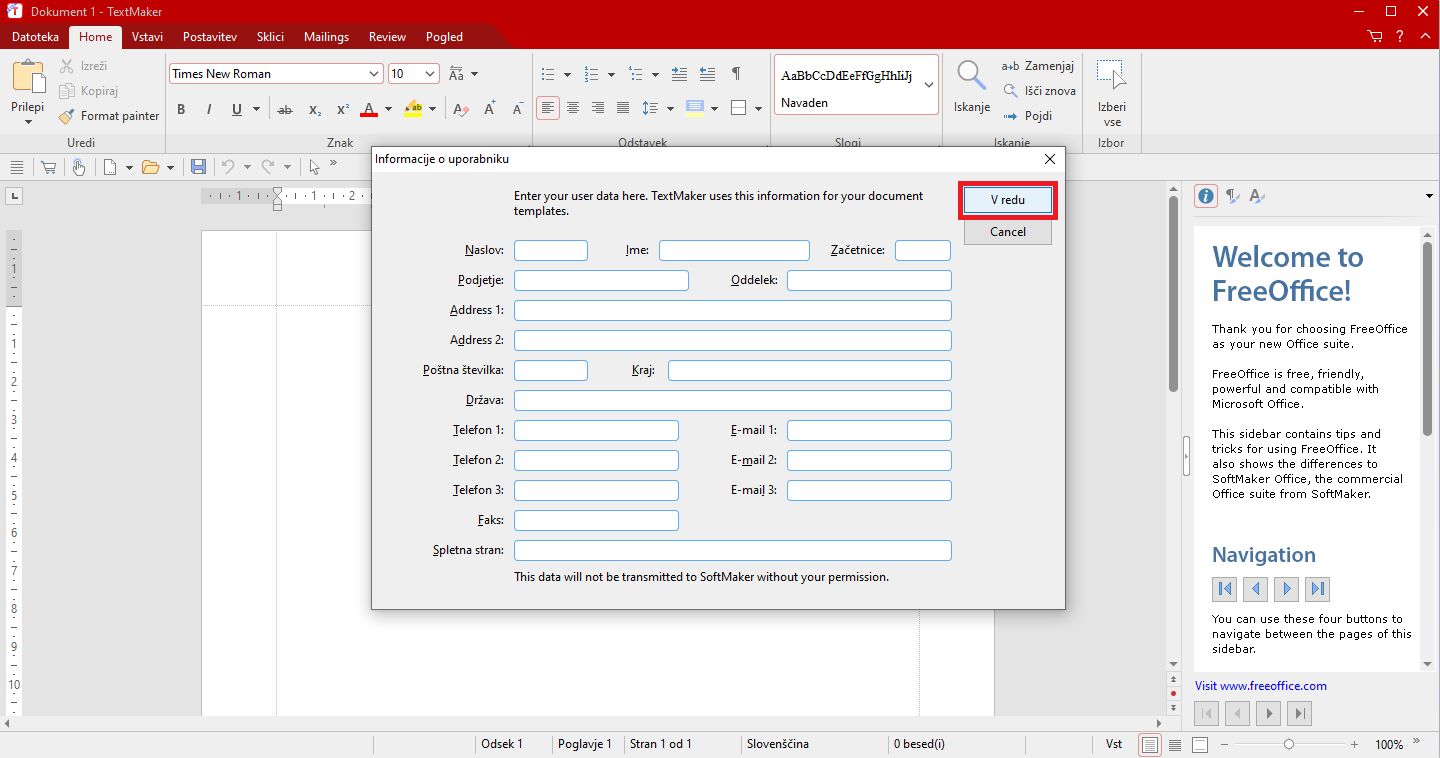The height and width of the screenshot is (758, 1440).
Task: Open the bullet list icon
Action: (x=547, y=74)
